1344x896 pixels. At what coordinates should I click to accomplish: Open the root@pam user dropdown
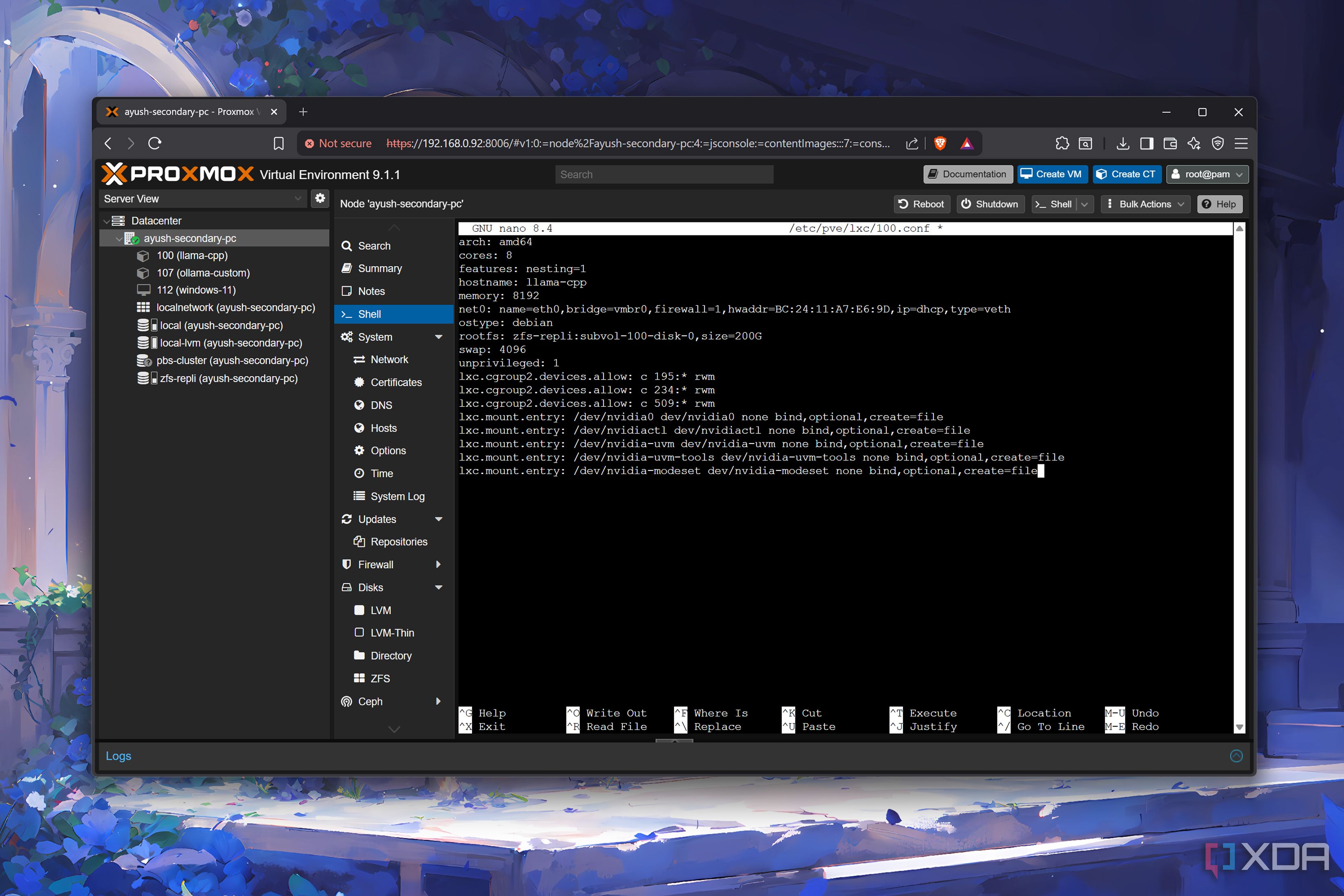(x=1207, y=174)
